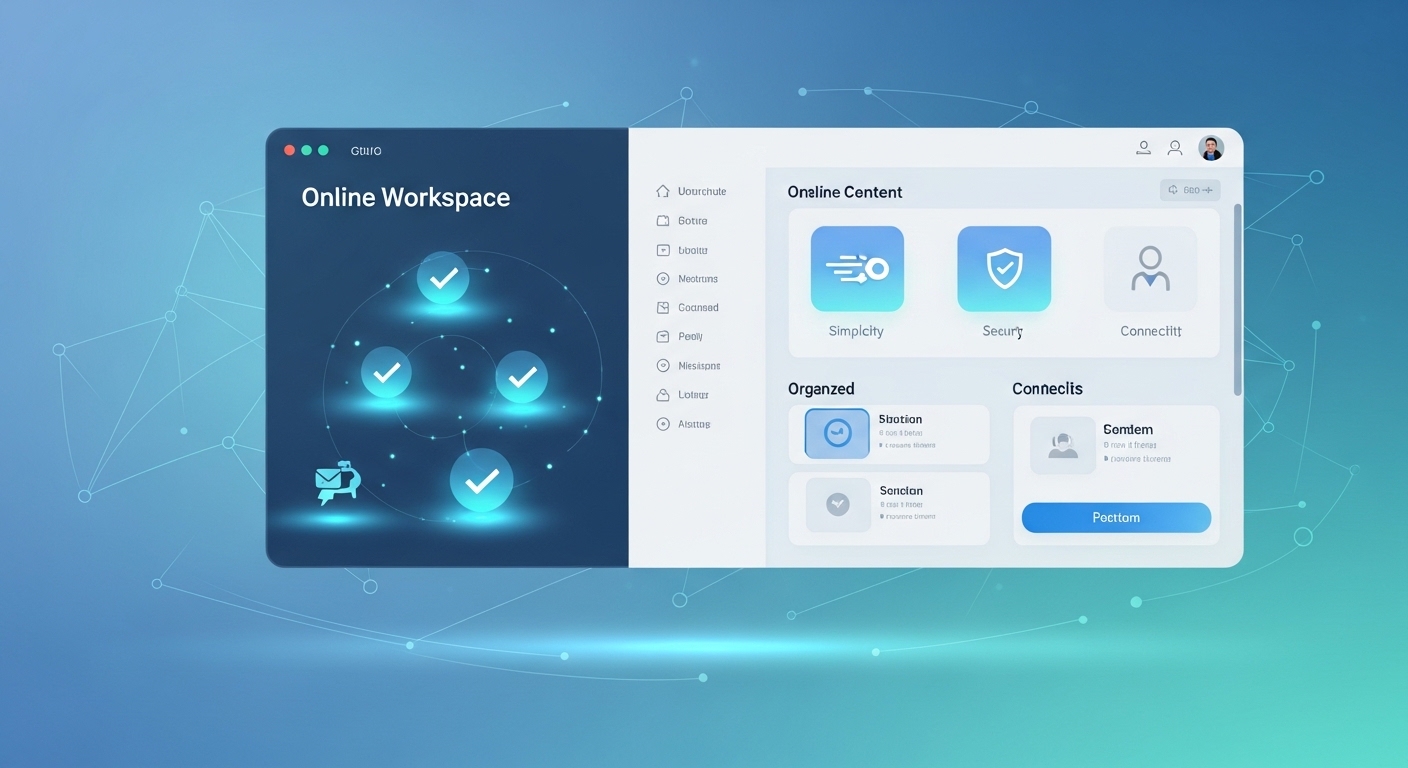Click the blue Pecttom button
Screen dimensions: 1408x768
coord(1116,518)
